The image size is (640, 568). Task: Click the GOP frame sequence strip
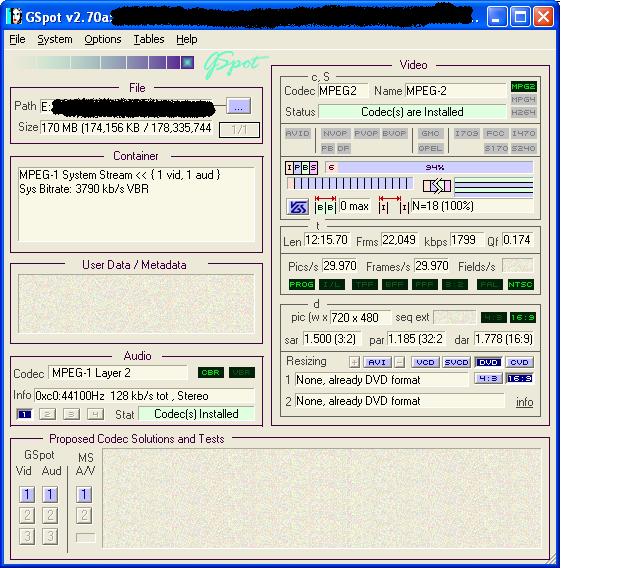[x=349, y=184]
